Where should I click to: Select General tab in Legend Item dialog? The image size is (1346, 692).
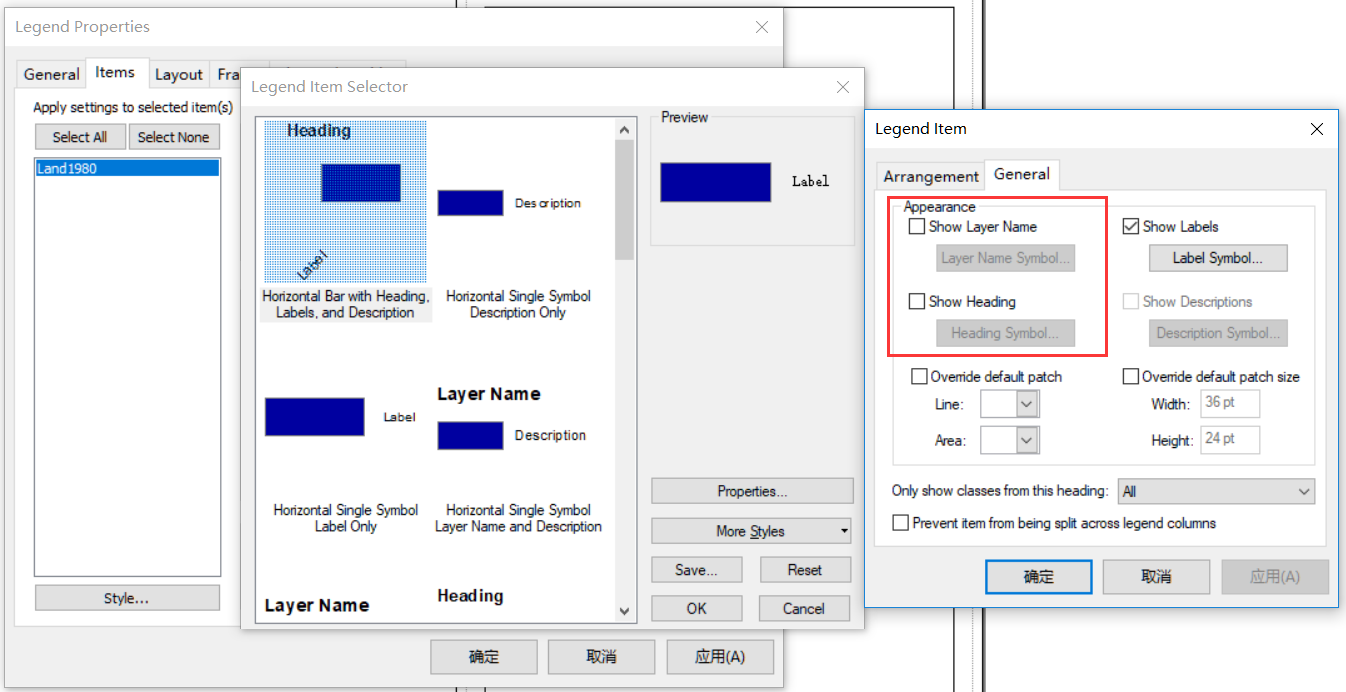click(x=1021, y=174)
